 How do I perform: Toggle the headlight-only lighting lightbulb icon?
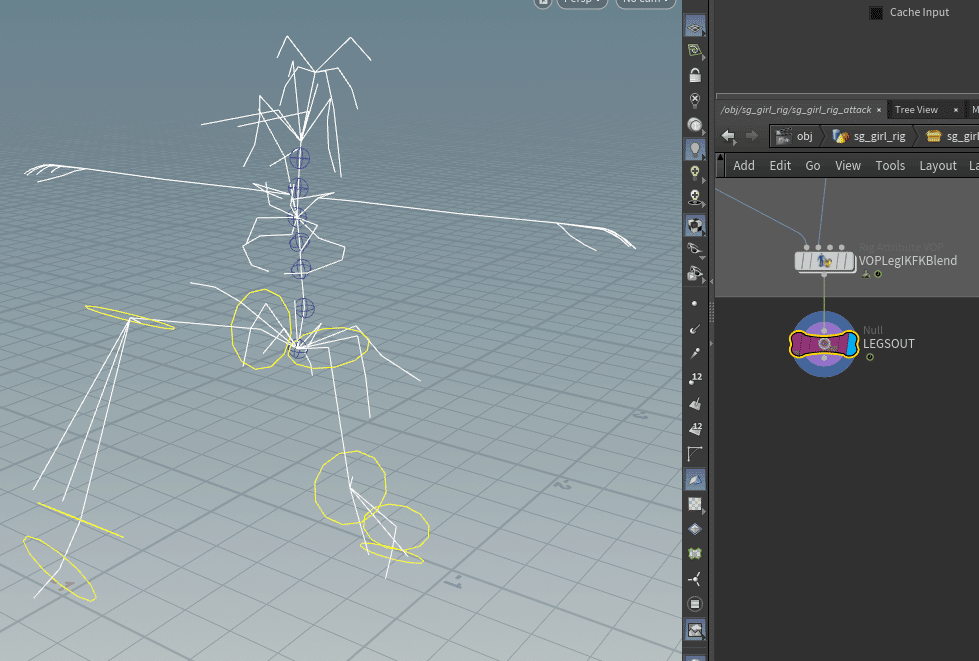tap(695, 149)
